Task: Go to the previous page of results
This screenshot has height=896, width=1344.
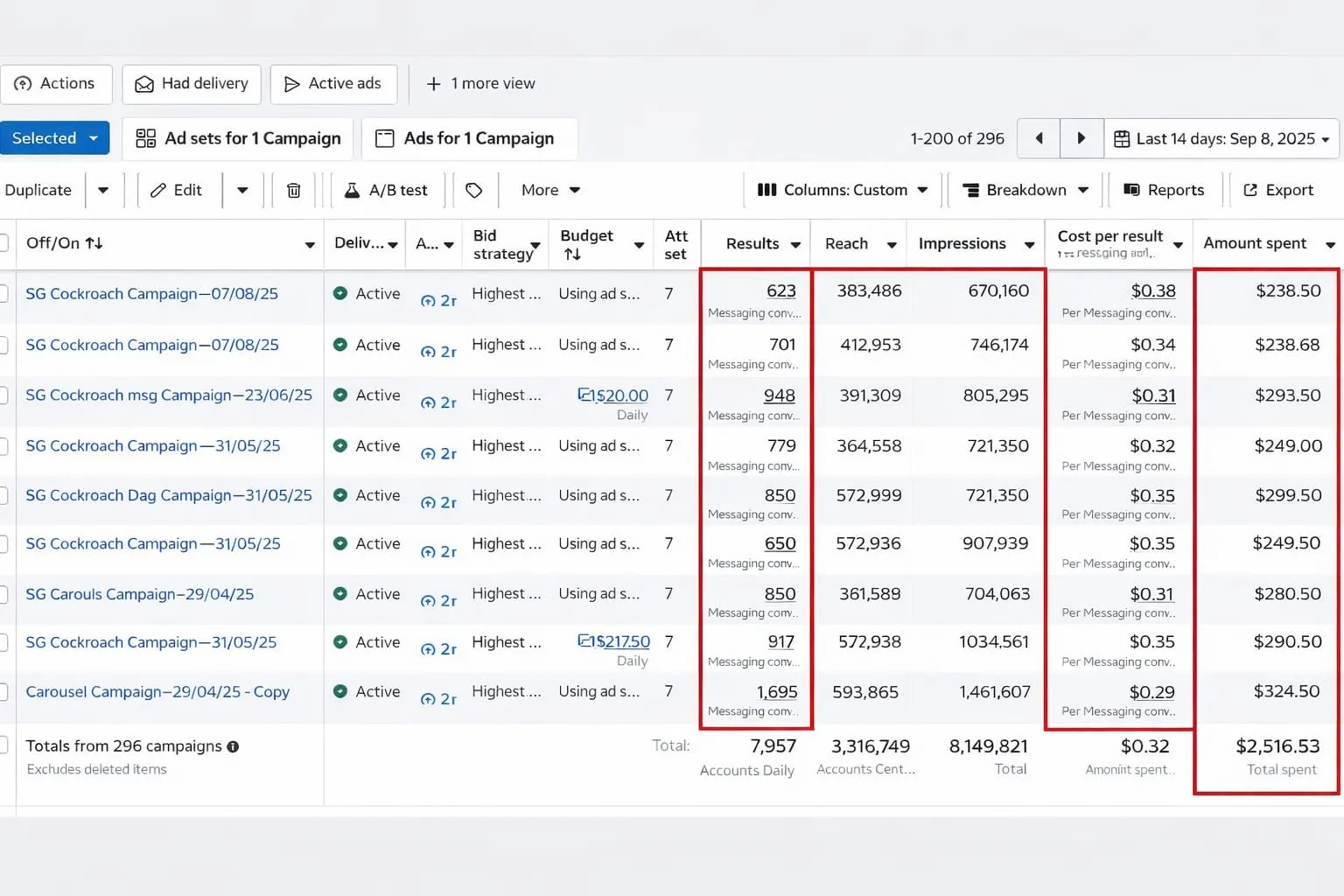Action: pyautogui.click(x=1039, y=138)
